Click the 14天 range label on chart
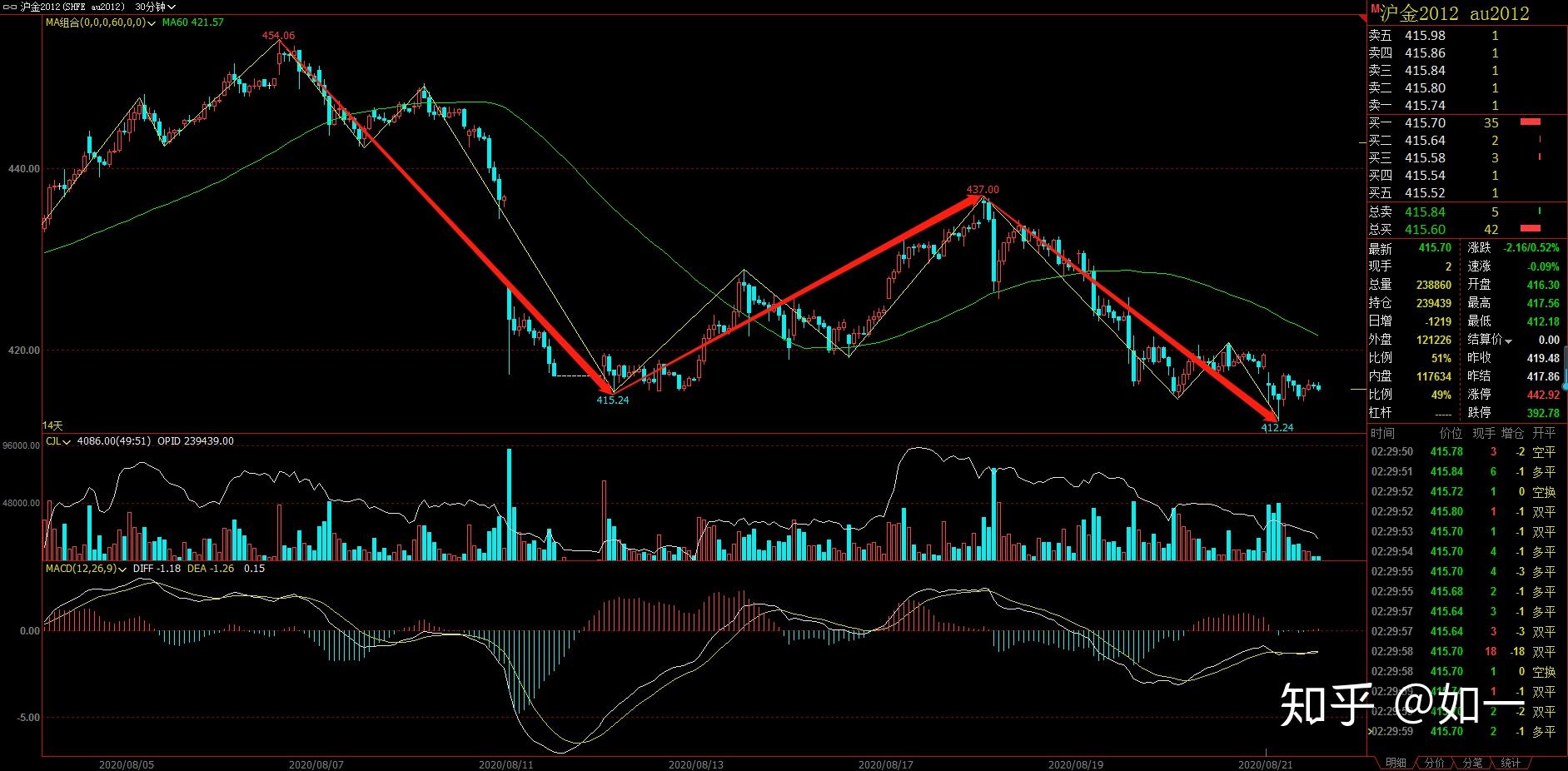1568x771 pixels. tap(52, 425)
